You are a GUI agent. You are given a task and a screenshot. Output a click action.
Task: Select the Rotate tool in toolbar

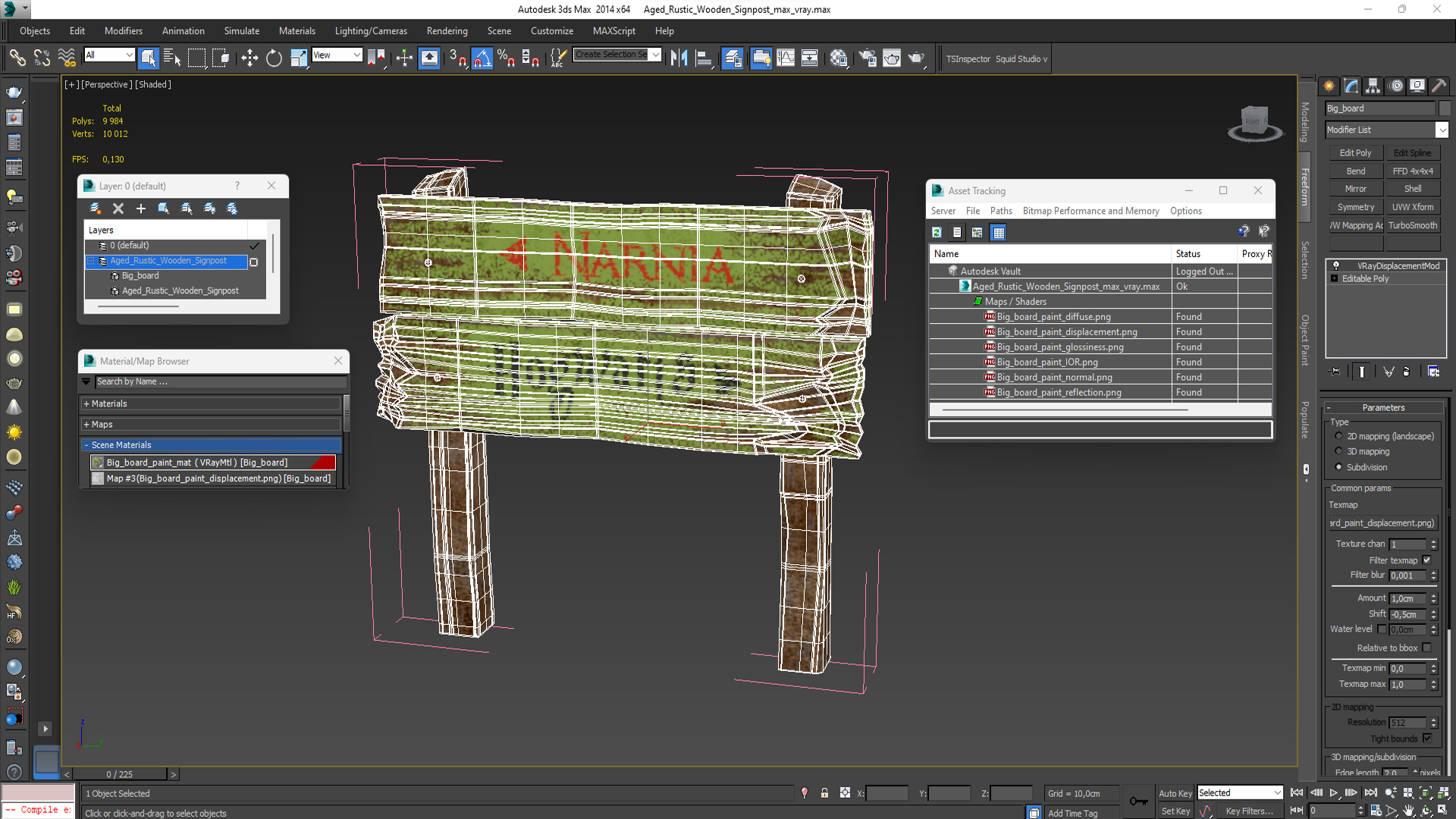[274, 58]
